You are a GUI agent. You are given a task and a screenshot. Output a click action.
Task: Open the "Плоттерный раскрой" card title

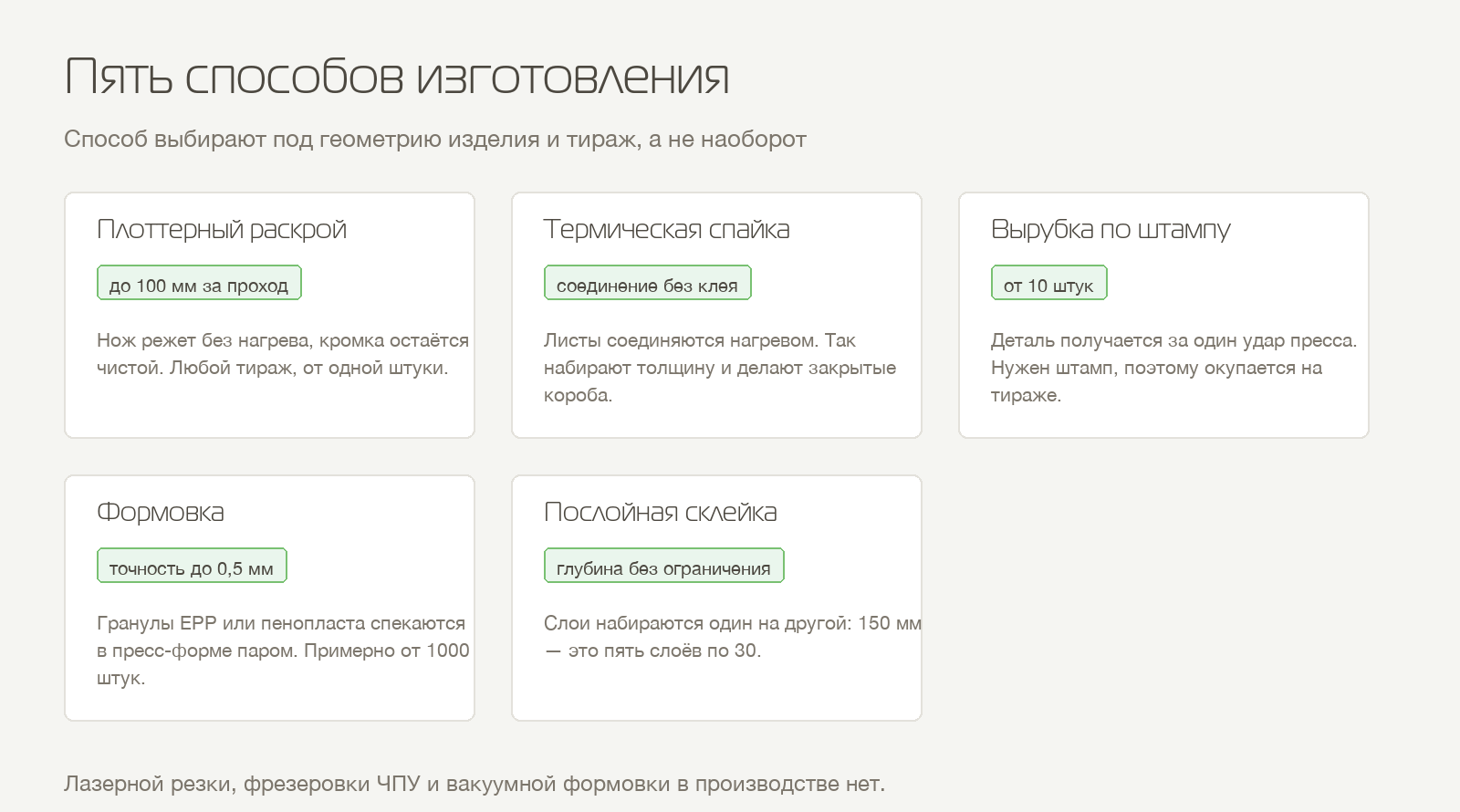222,229
